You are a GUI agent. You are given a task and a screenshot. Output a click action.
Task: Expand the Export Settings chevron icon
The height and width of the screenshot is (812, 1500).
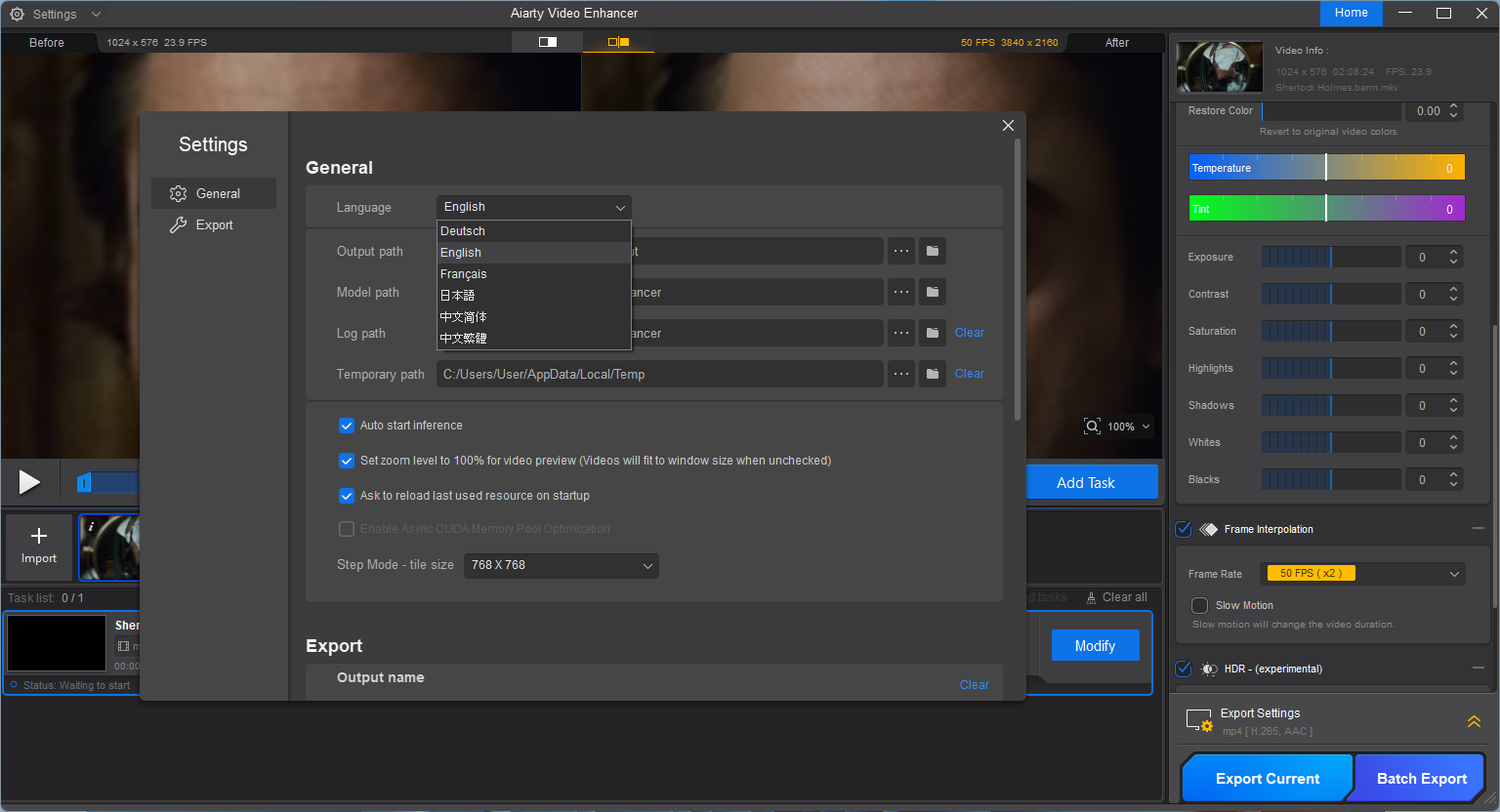coord(1474,722)
